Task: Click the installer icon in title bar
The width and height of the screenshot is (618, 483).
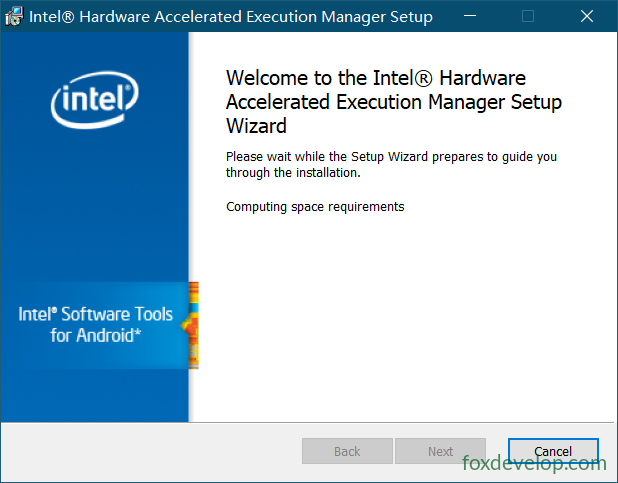Action: click(x=14, y=17)
